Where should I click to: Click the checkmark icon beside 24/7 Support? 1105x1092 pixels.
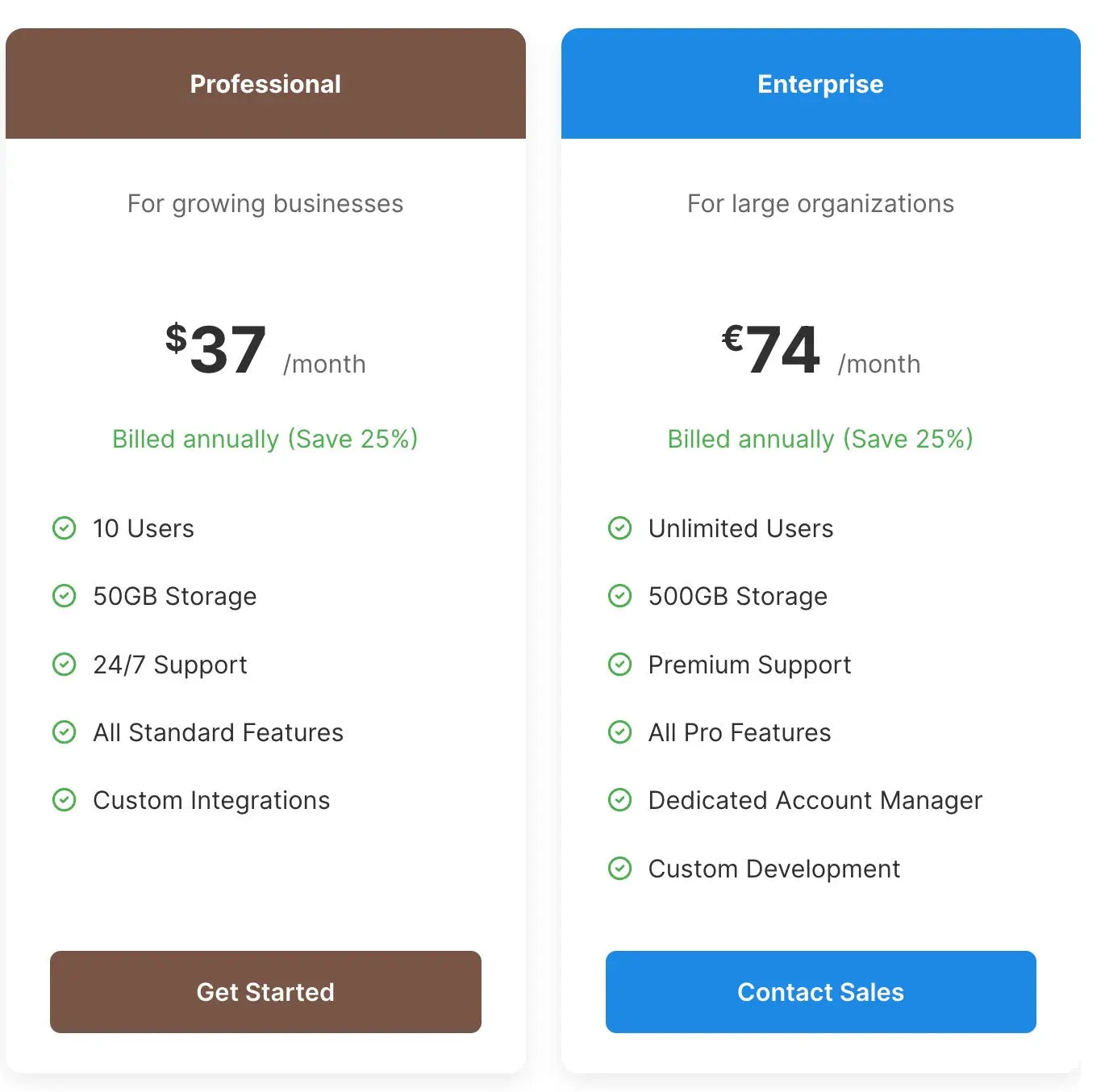tap(65, 665)
